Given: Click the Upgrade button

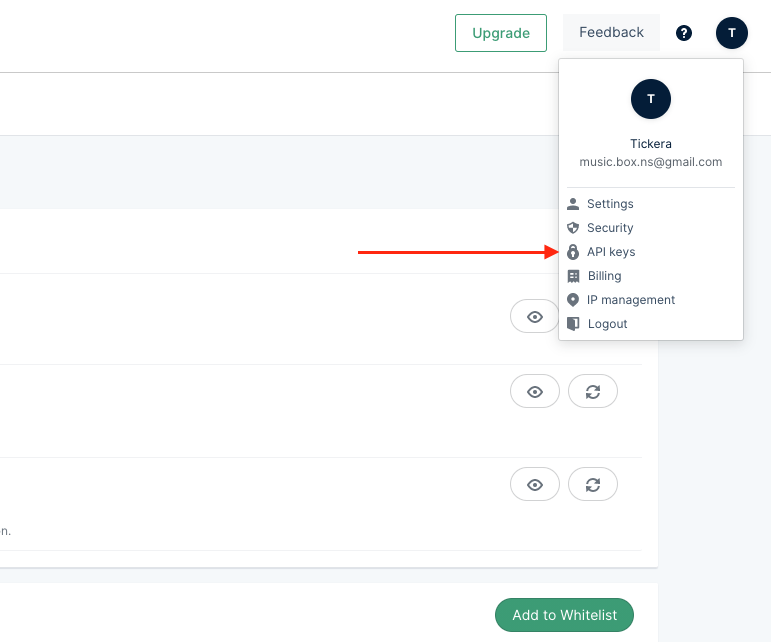Looking at the screenshot, I should point(501,33).
